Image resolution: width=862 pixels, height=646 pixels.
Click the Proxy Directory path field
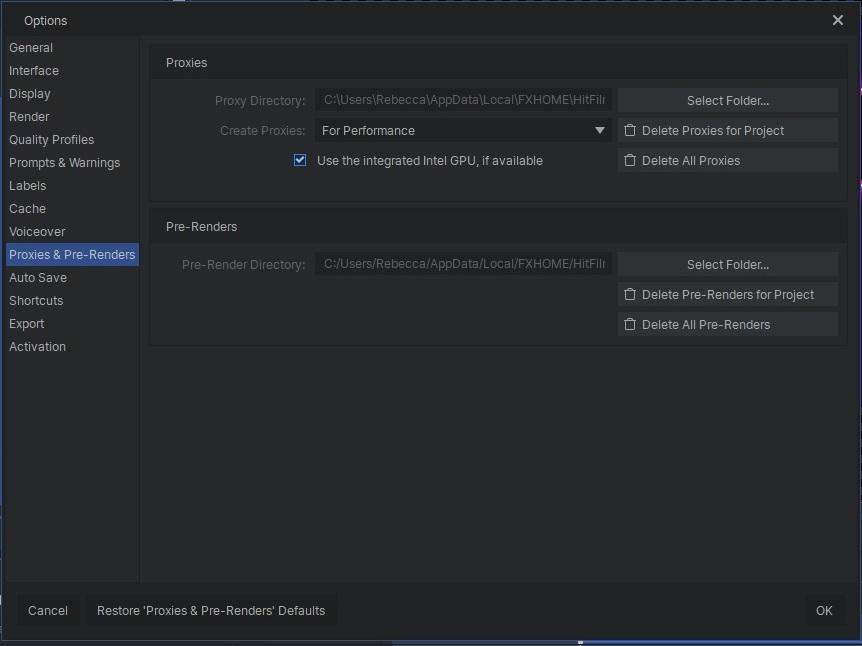pos(463,100)
